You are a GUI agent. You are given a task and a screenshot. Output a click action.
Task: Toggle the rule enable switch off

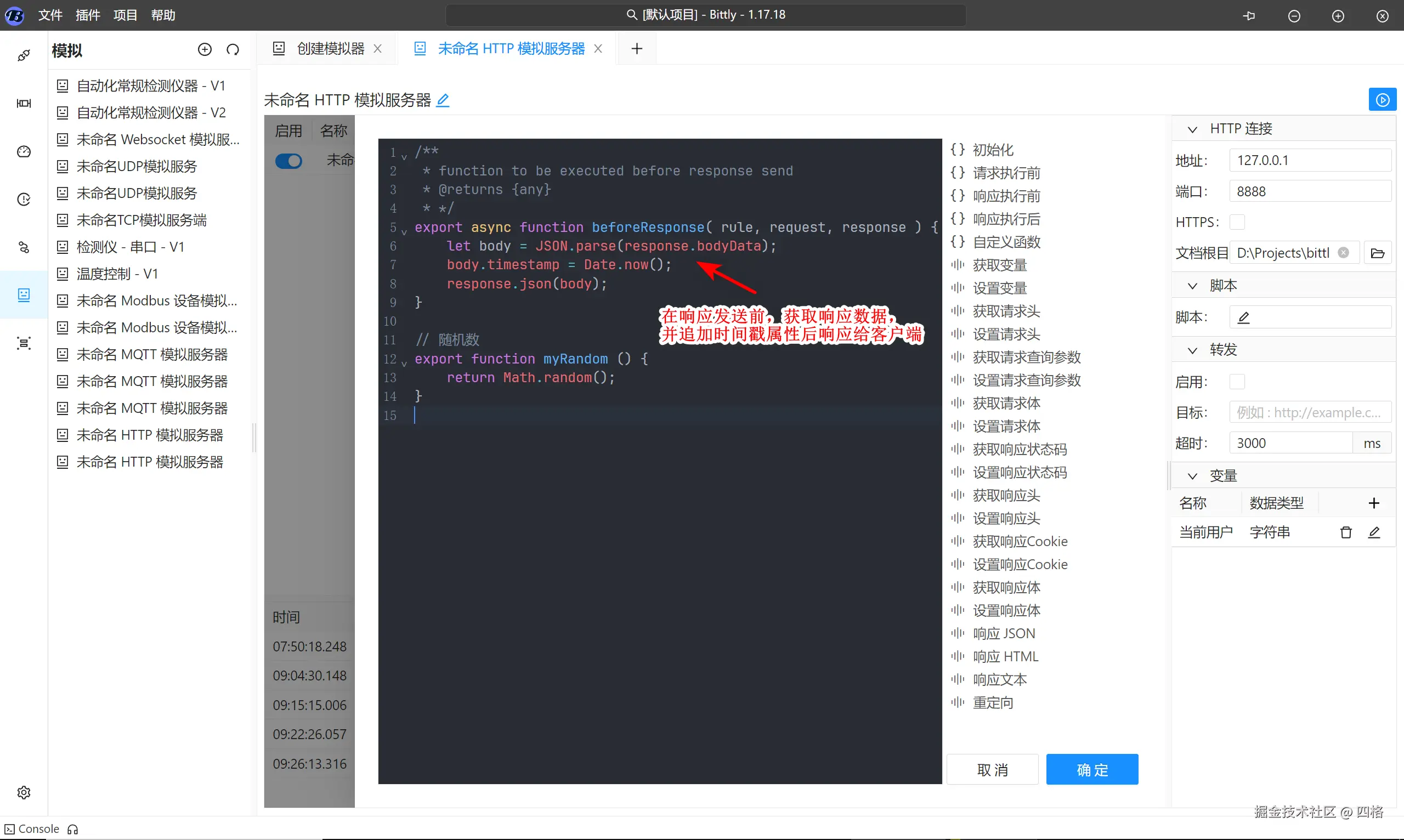point(288,161)
